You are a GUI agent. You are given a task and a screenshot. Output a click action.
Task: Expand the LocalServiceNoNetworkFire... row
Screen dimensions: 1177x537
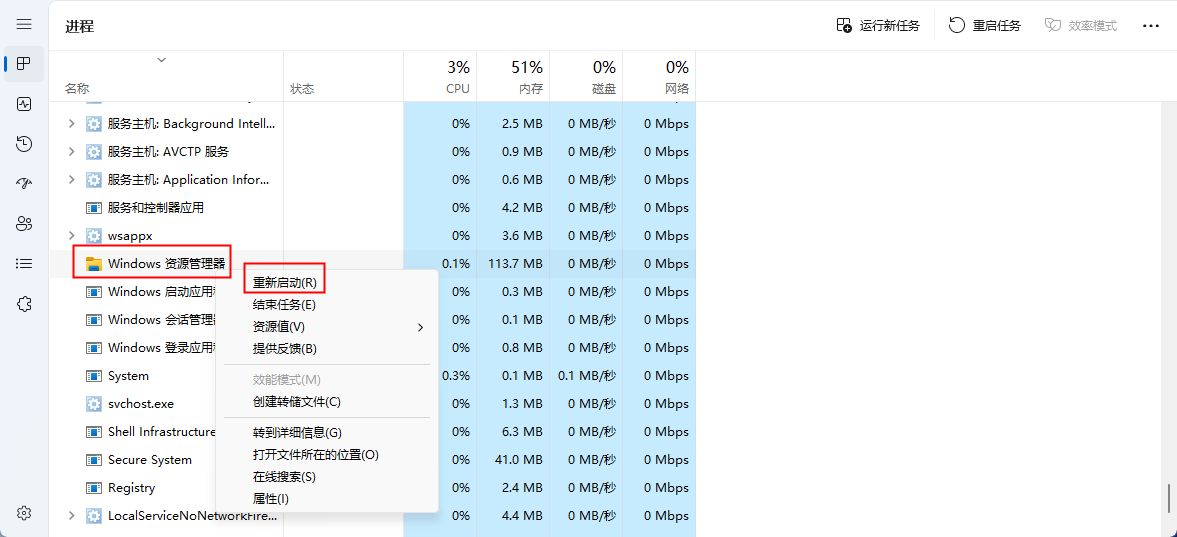click(71, 516)
